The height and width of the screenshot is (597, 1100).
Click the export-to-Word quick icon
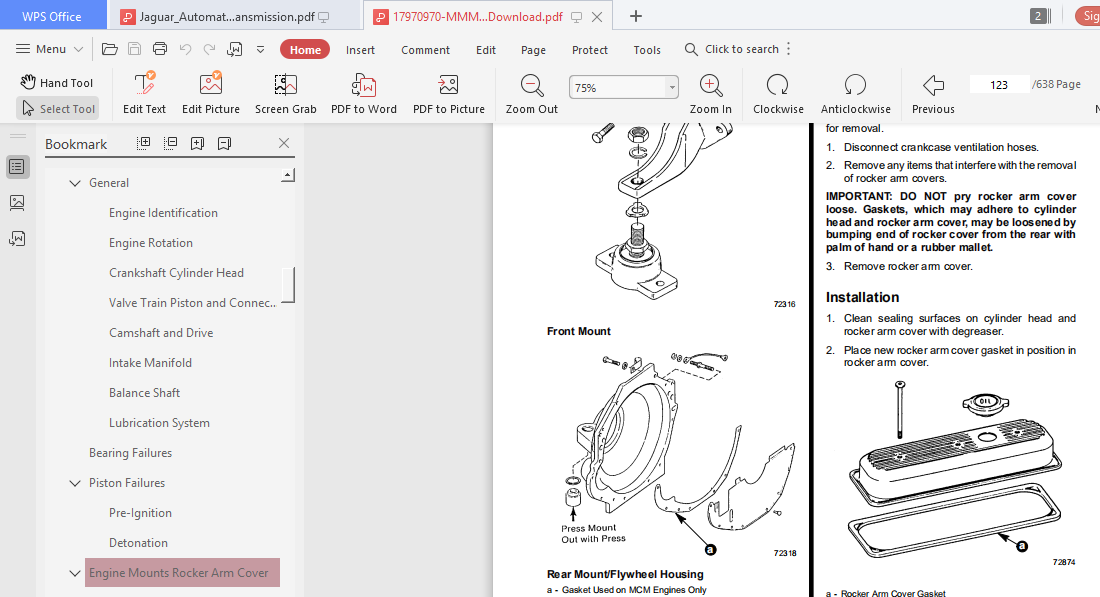(234, 49)
